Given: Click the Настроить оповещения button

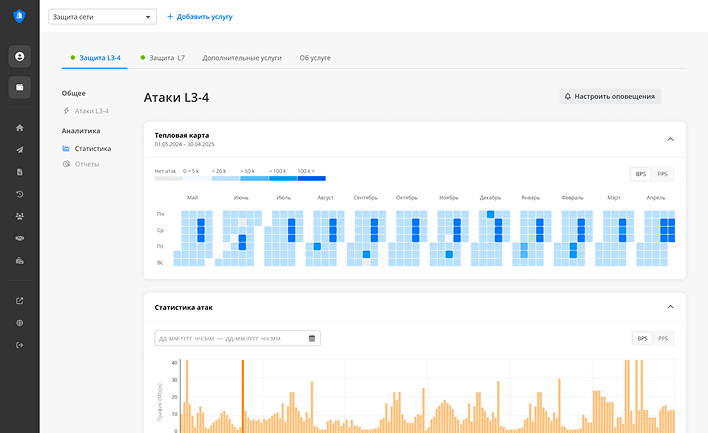Looking at the screenshot, I should pyautogui.click(x=610, y=97).
